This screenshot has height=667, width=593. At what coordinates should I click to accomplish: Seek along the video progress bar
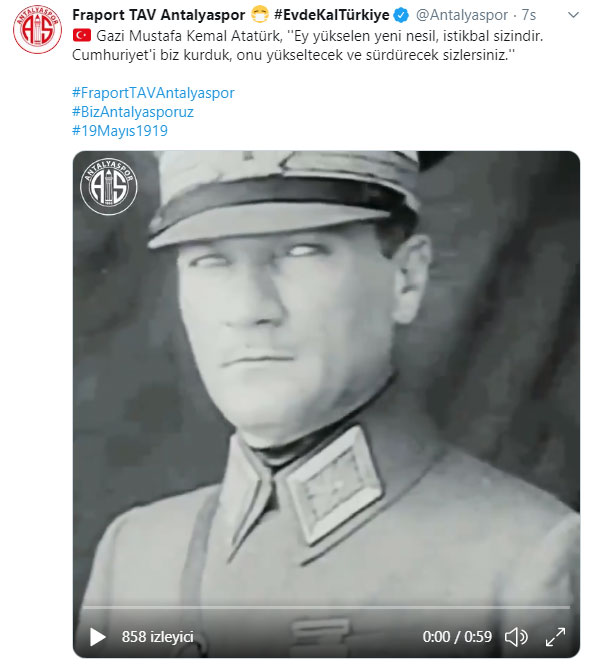point(326,607)
